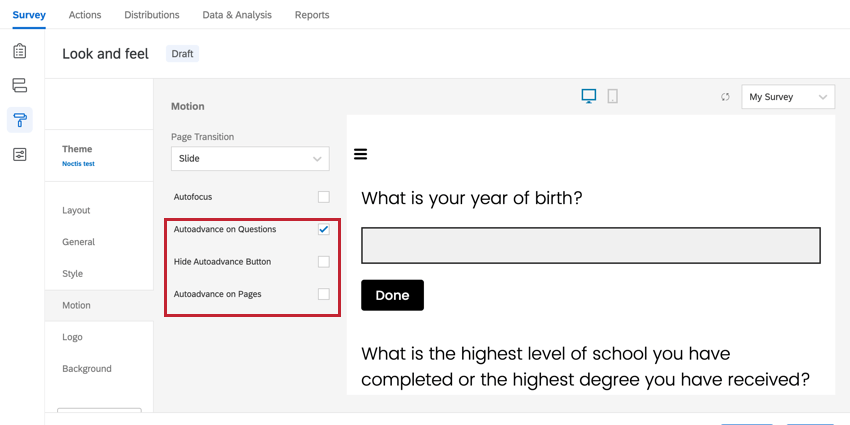Image resolution: width=850 pixels, height=425 pixels.
Task: Select Background in the side menu
Action: point(87,368)
